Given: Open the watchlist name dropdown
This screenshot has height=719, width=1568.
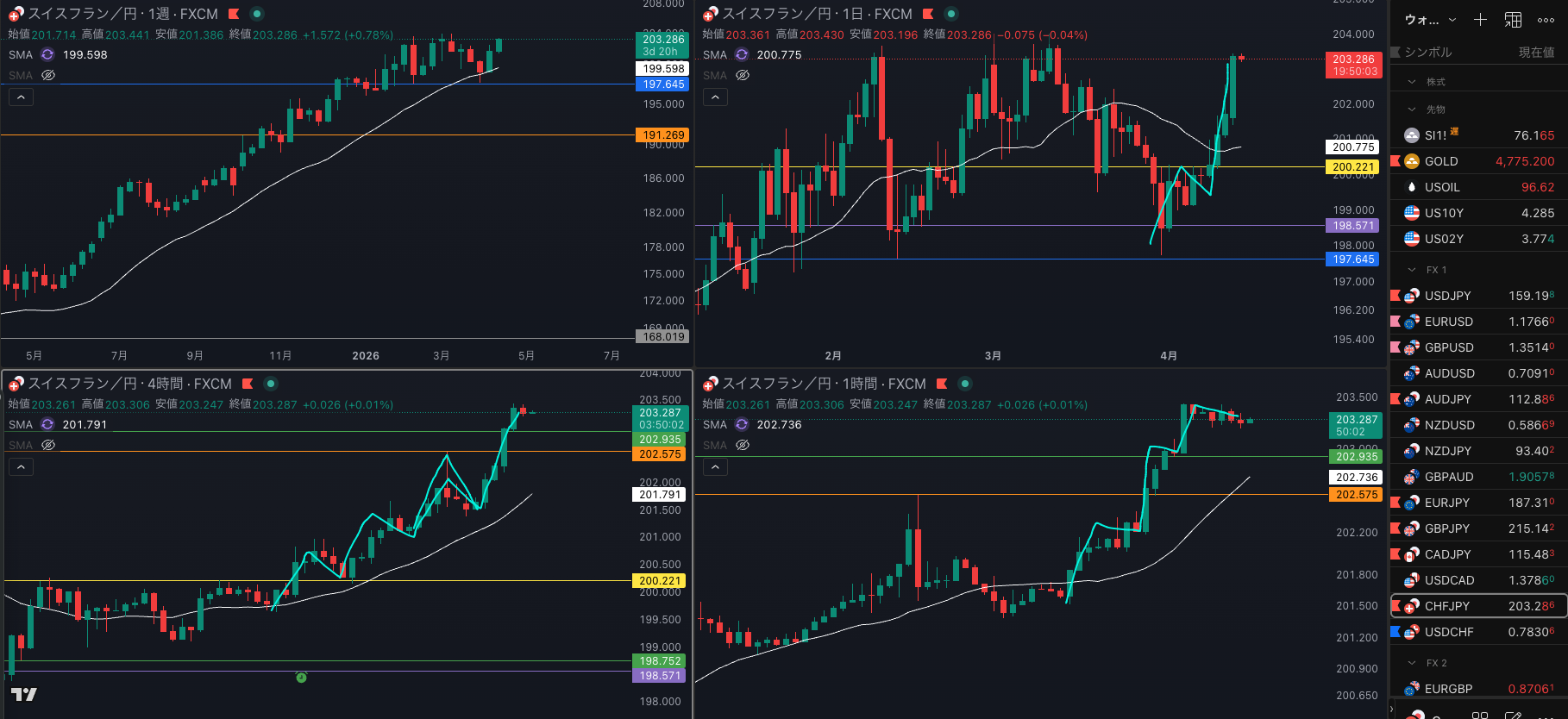Looking at the screenshot, I should 1430,20.
